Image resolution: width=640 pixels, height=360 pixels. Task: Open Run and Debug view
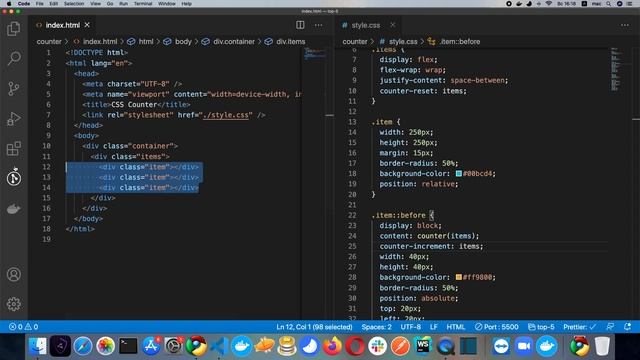(x=13, y=119)
